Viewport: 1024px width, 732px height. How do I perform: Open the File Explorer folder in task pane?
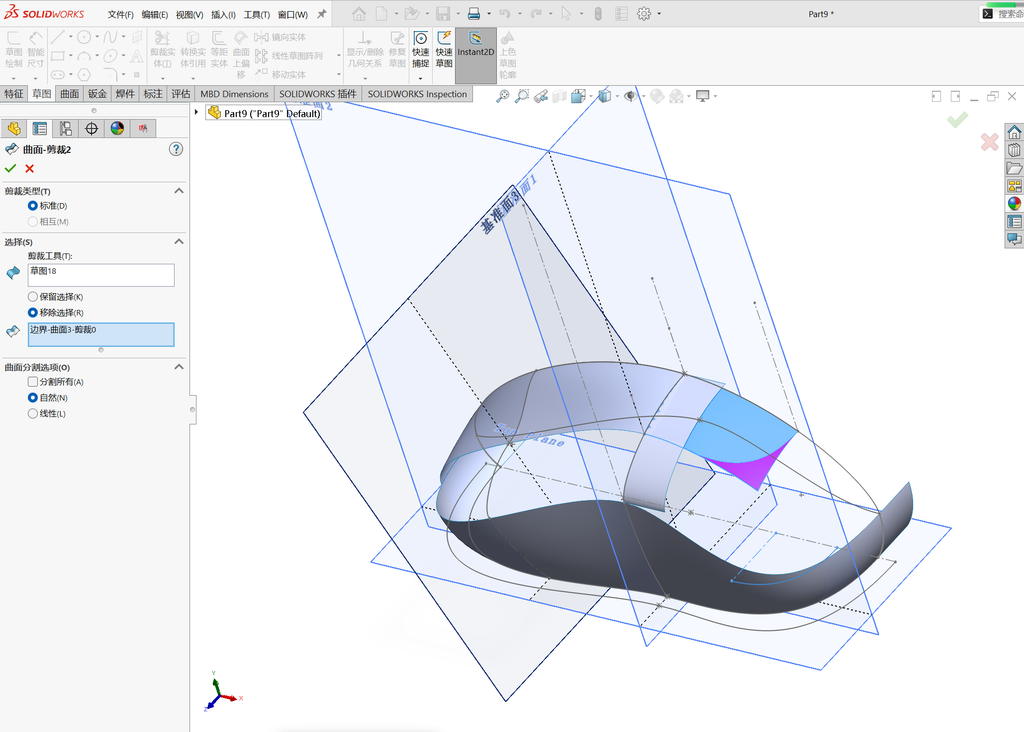pyautogui.click(x=1014, y=168)
